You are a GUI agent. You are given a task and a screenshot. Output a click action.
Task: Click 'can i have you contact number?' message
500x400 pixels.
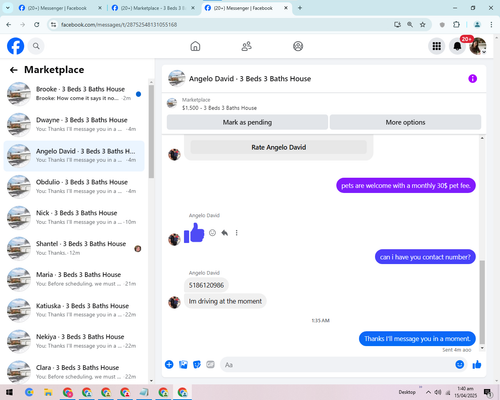coord(425,257)
